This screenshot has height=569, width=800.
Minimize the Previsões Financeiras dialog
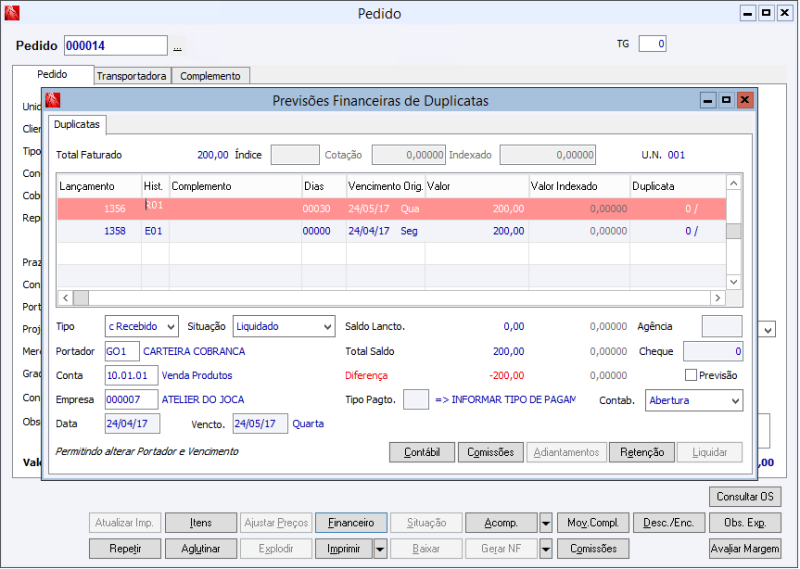708,100
